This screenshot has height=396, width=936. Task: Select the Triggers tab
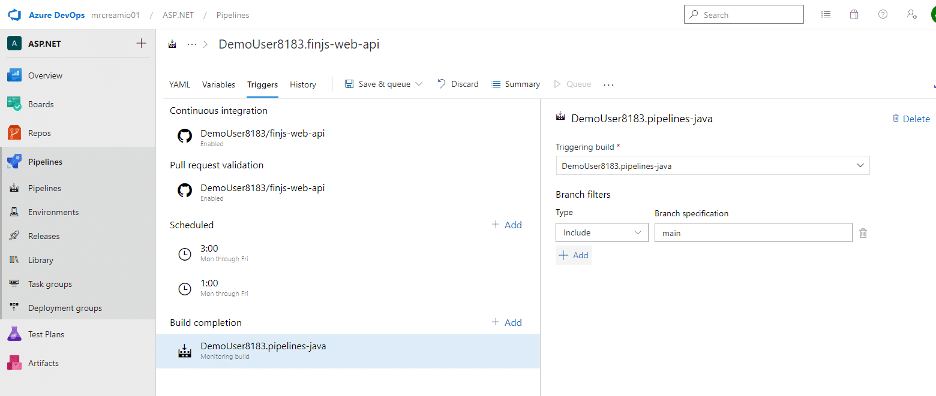(x=263, y=84)
